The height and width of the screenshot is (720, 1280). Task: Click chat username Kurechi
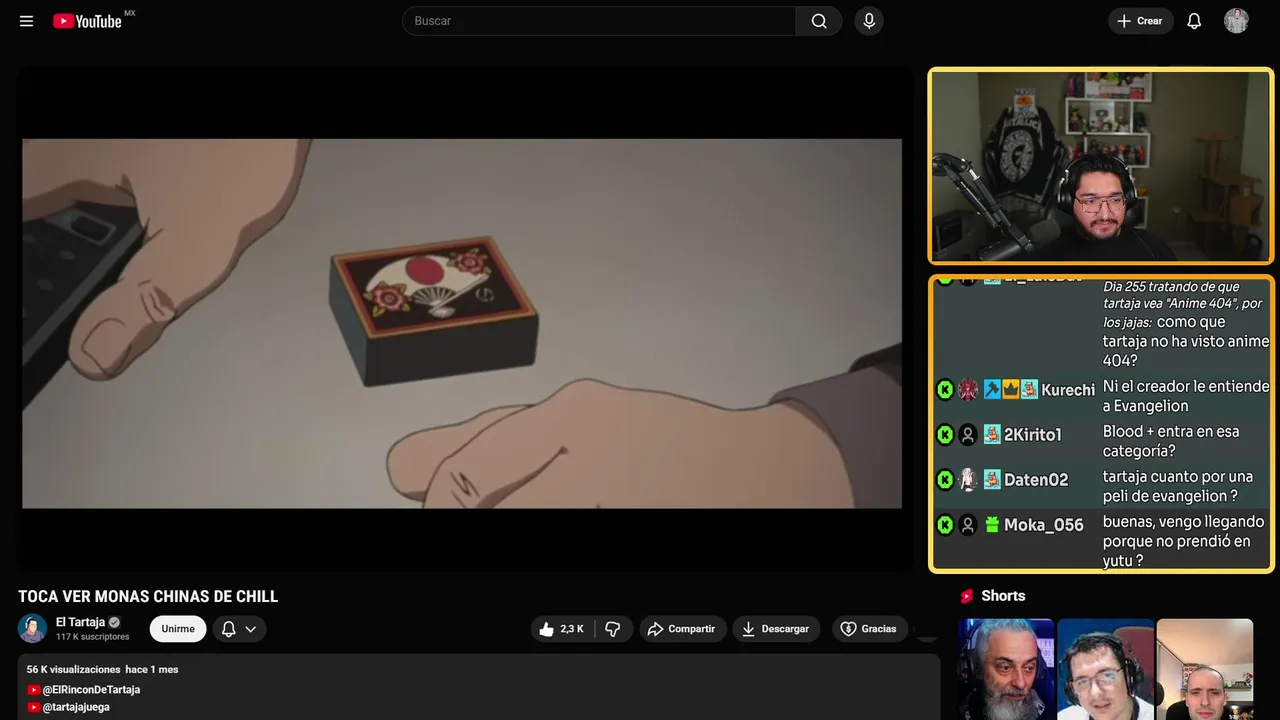point(1068,390)
